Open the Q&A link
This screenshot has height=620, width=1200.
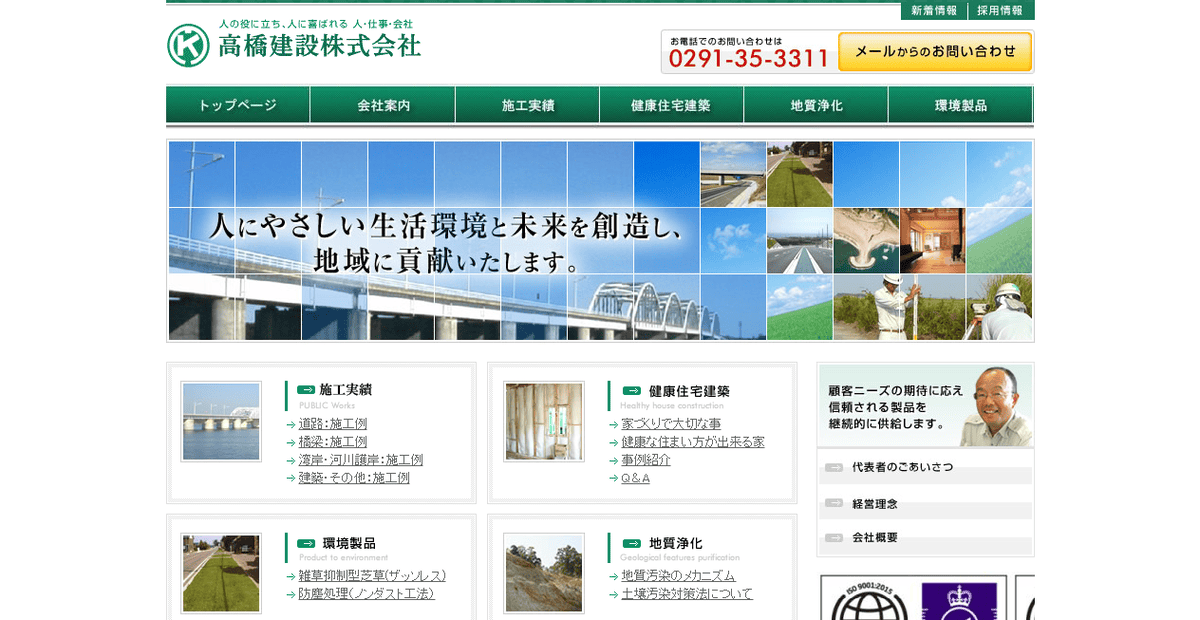pyautogui.click(x=636, y=479)
